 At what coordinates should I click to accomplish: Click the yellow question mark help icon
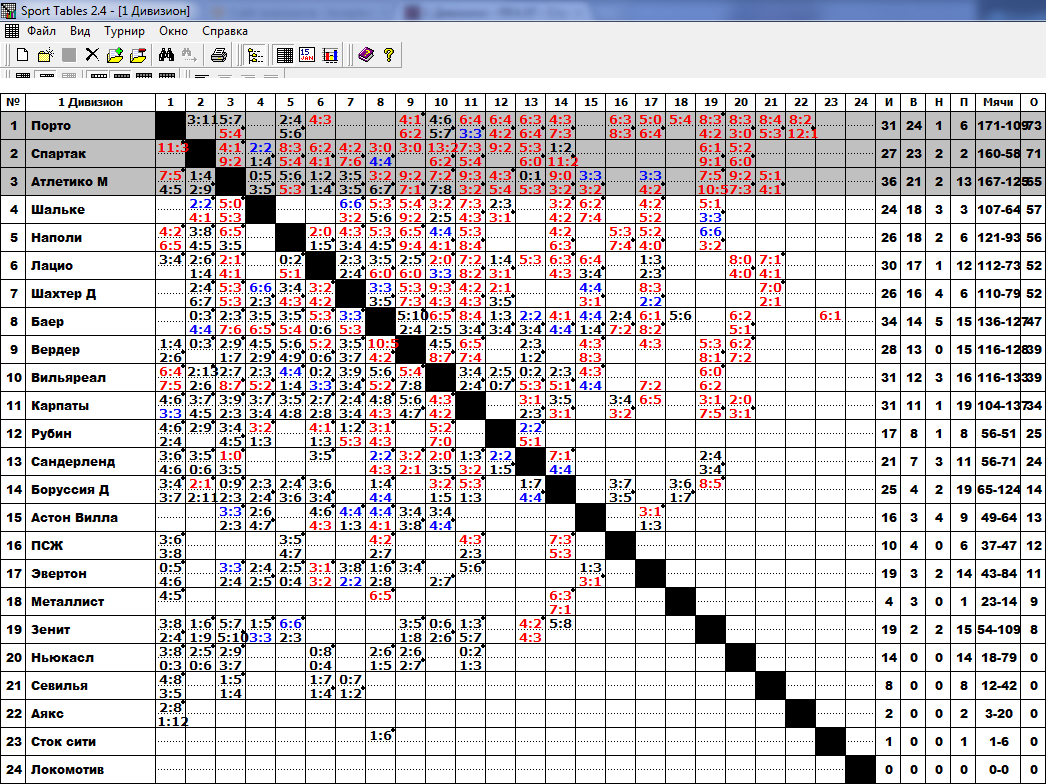(389, 55)
